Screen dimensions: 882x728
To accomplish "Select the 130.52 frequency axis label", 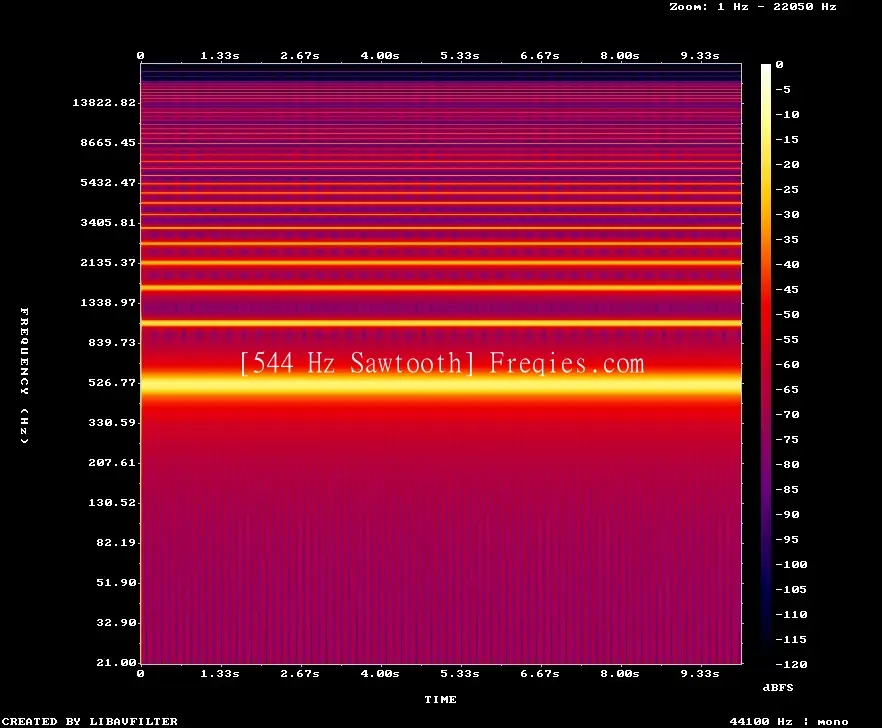I will coord(112,502).
